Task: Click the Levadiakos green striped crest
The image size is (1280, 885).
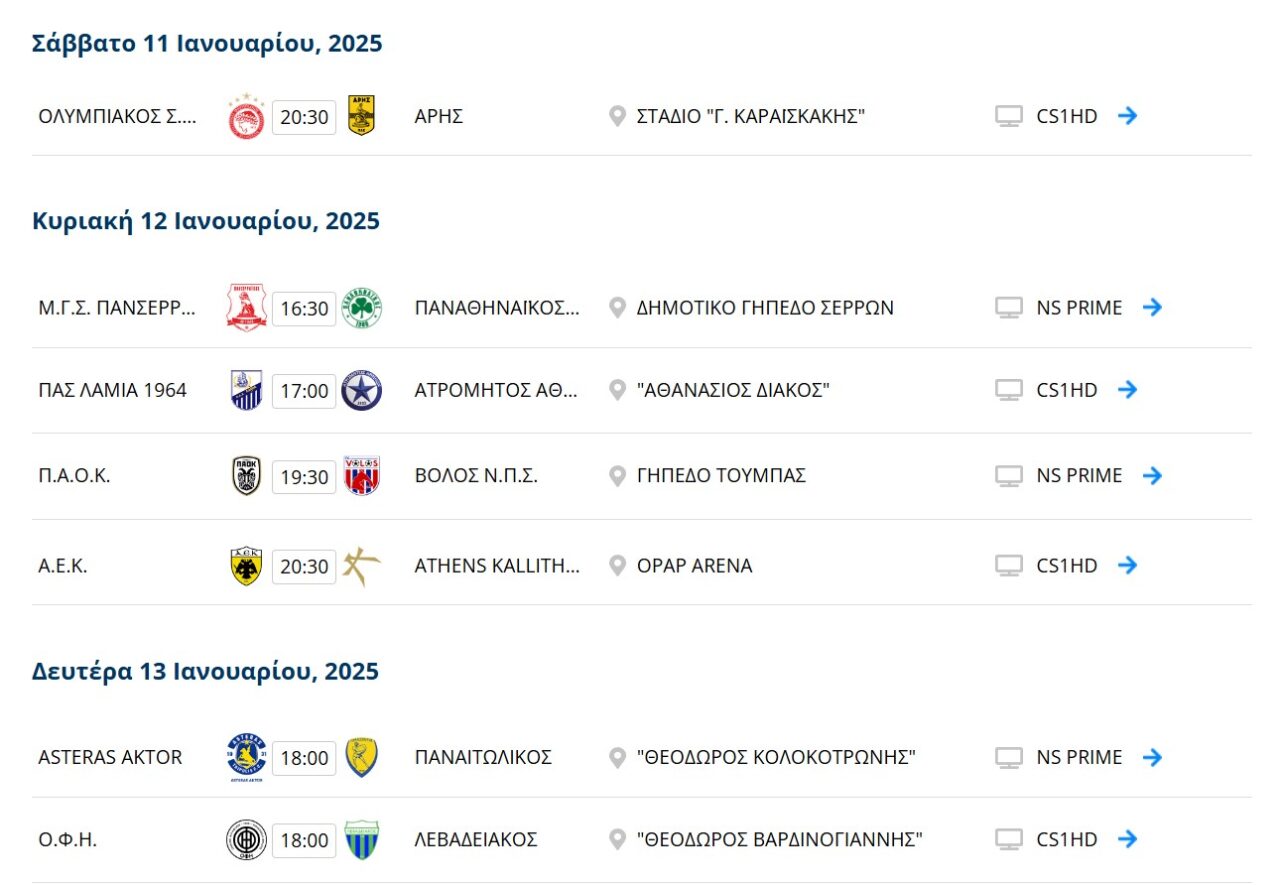Action: (x=361, y=840)
